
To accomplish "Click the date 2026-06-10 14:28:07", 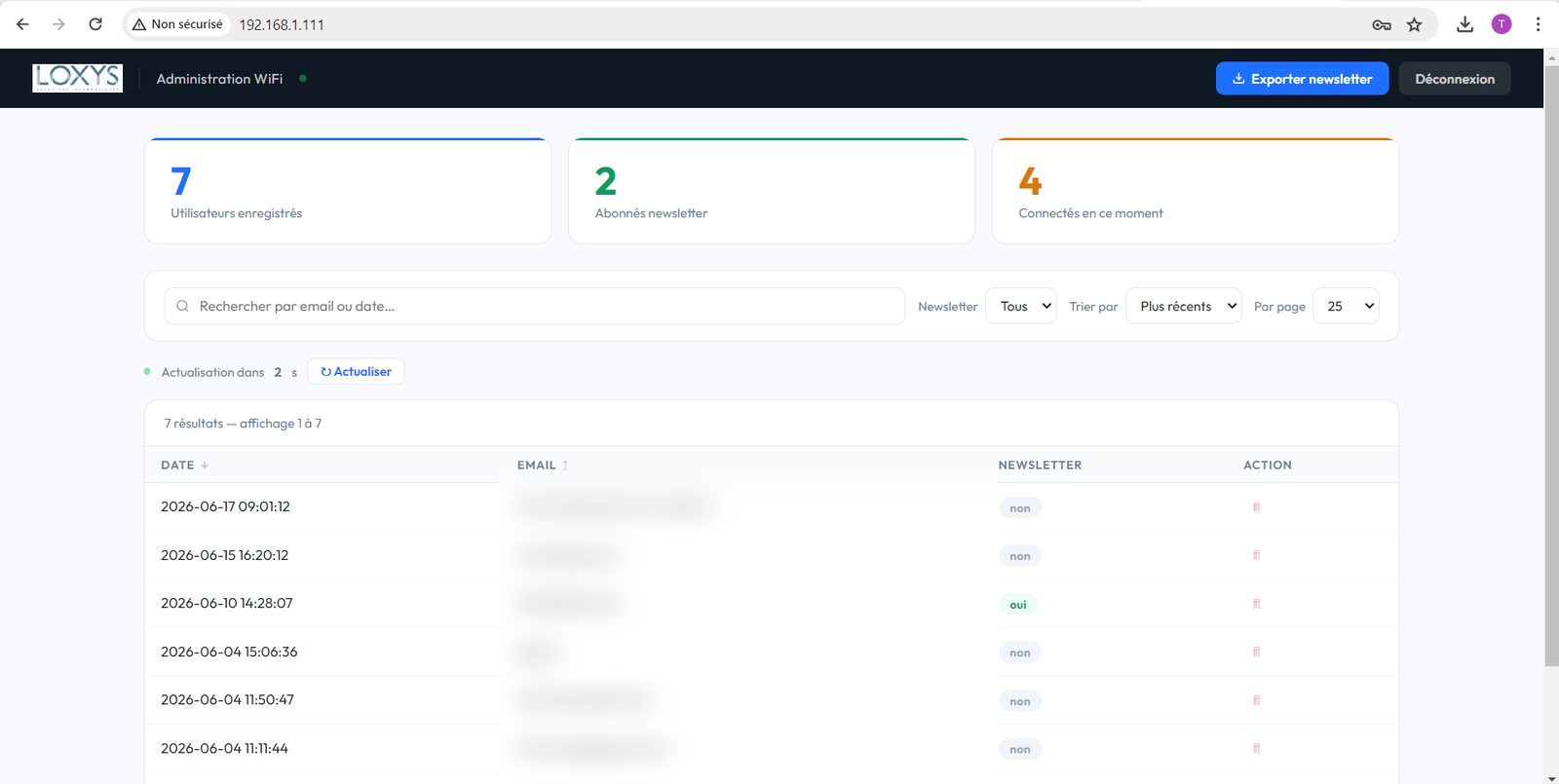I will point(227,603).
